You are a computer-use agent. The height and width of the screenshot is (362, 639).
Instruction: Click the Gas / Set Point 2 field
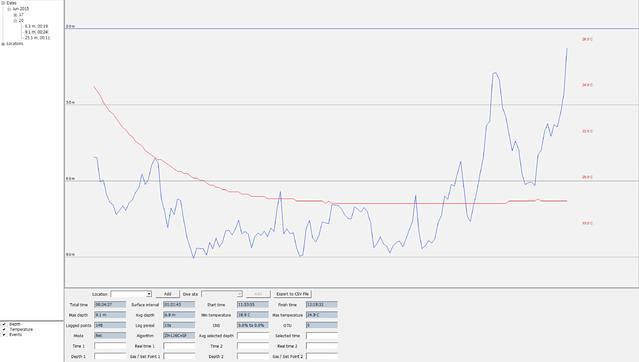tap(322, 356)
